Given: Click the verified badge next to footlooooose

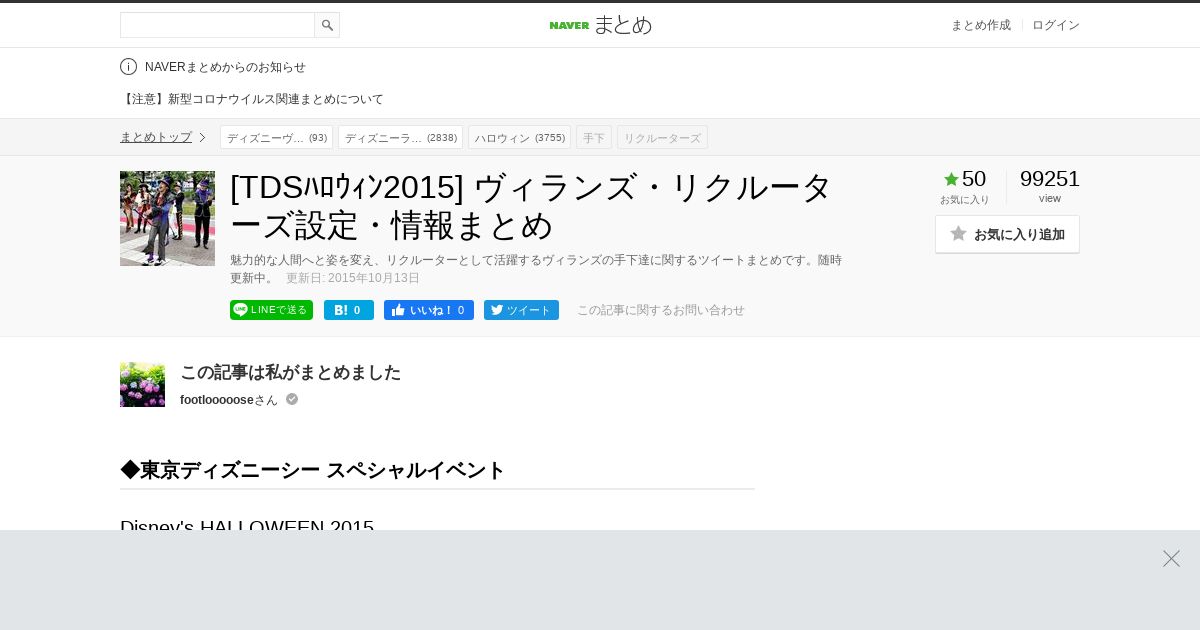Looking at the screenshot, I should (x=292, y=399).
